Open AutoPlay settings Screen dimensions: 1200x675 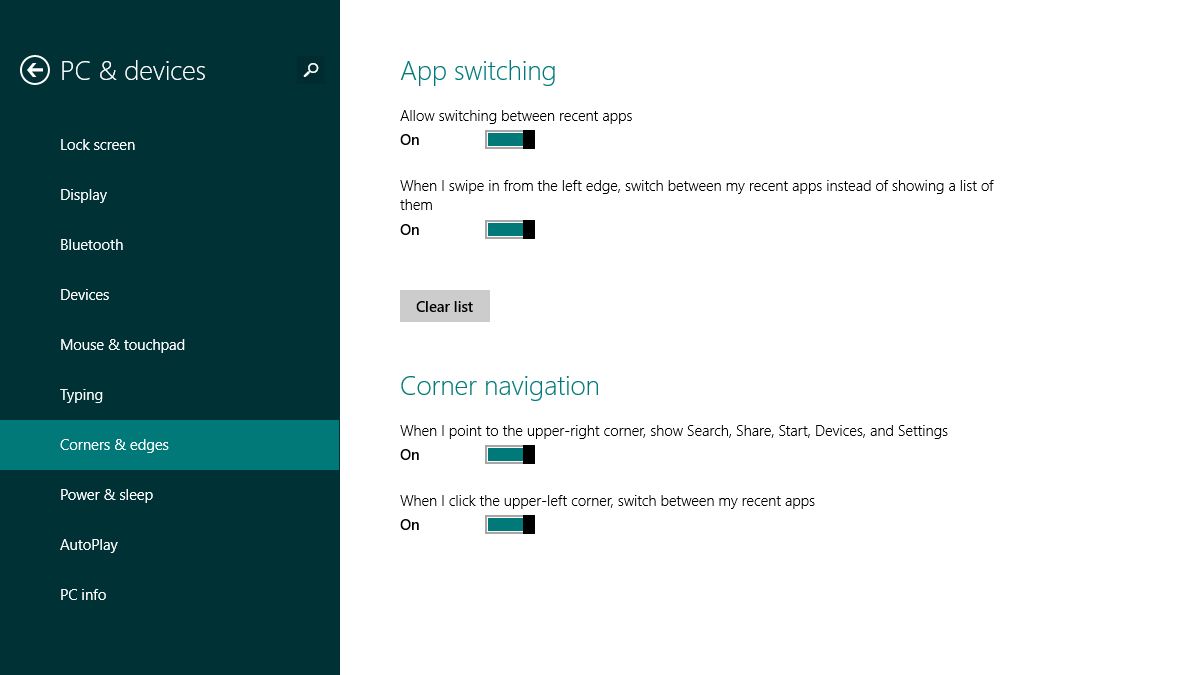(88, 544)
